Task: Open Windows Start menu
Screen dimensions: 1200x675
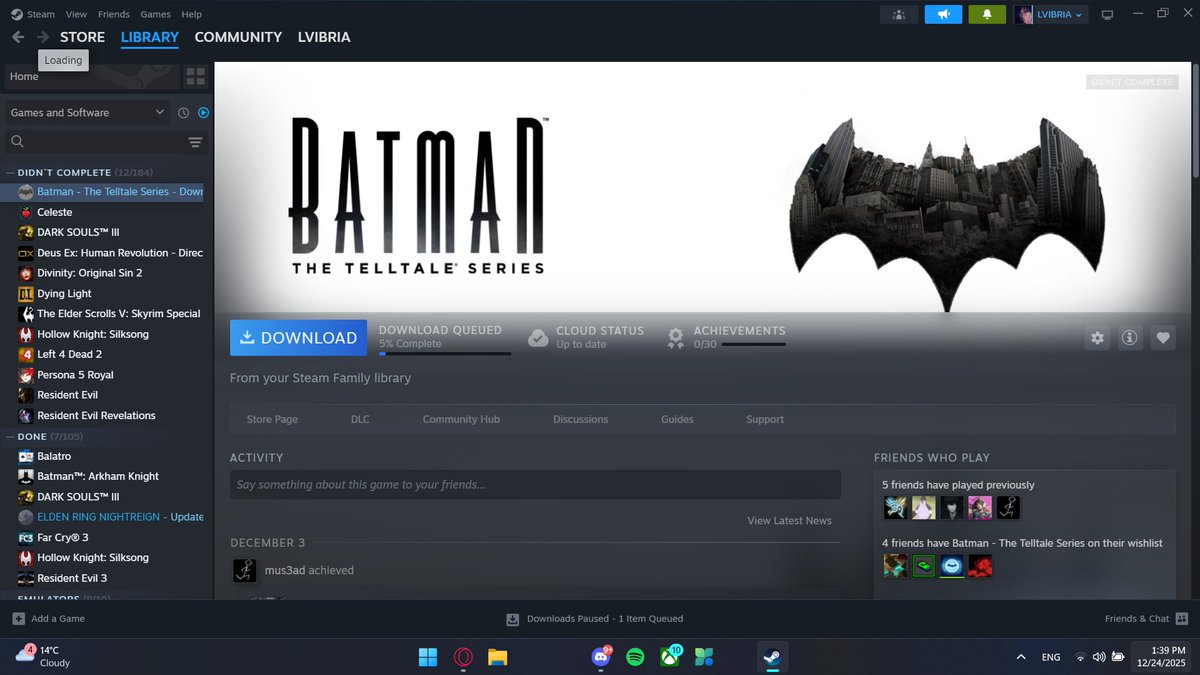Action: (x=428, y=657)
